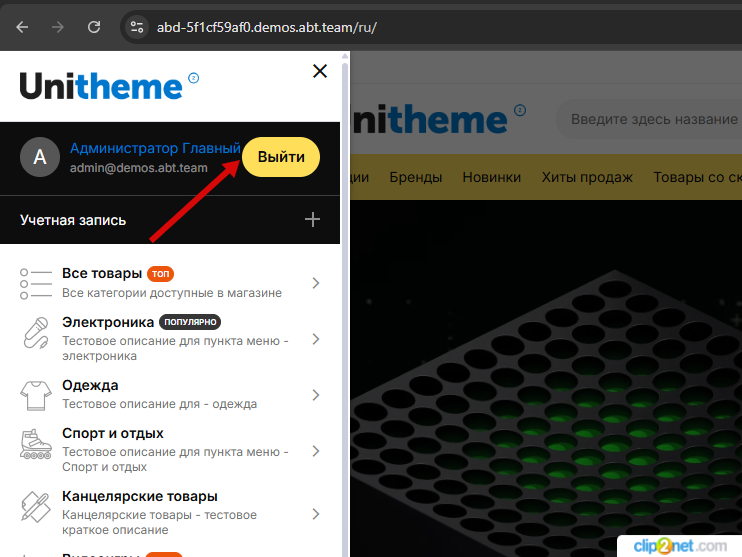Open the Все товары menu item
742x557 pixels.
tap(102, 273)
